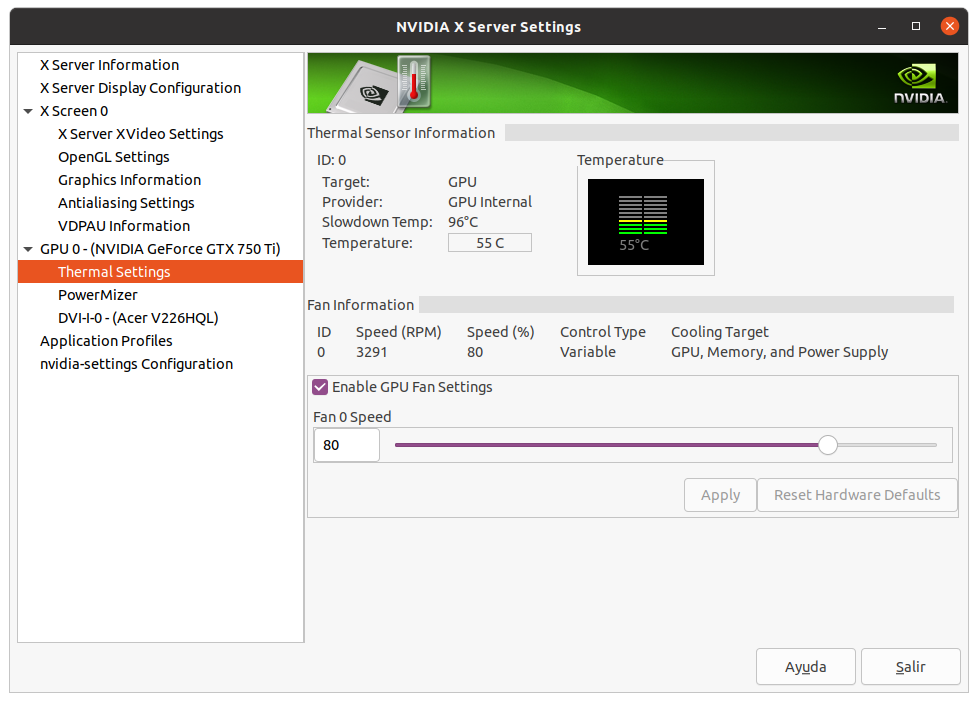Open Application Profiles page

pyautogui.click(x=106, y=341)
